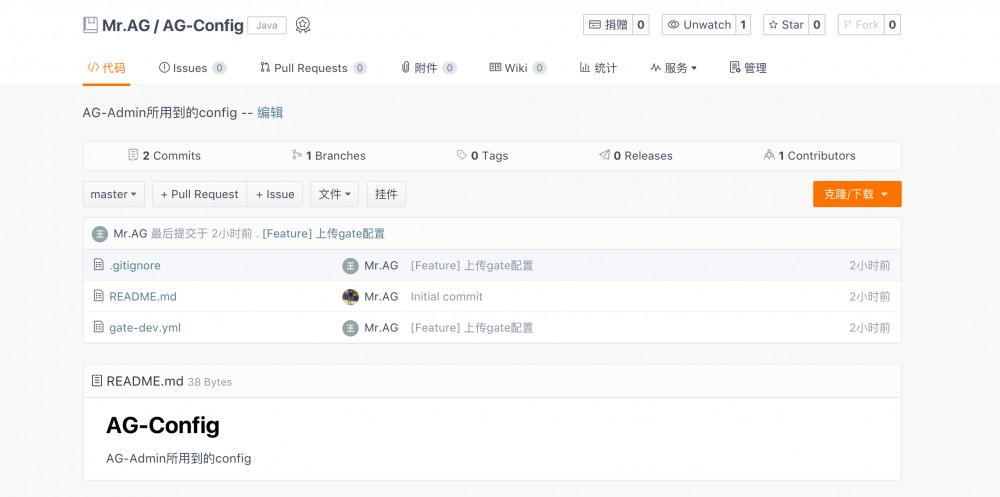Click the recommended badge icon next to Java
The image size is (1000, 497).
click(x=303, y=26)
